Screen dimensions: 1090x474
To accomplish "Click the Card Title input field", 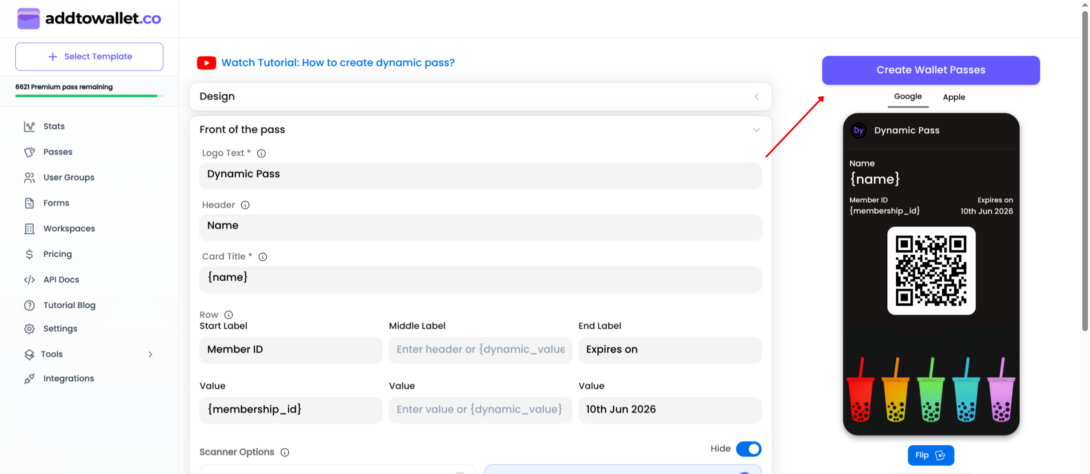I will pos(480,279).
